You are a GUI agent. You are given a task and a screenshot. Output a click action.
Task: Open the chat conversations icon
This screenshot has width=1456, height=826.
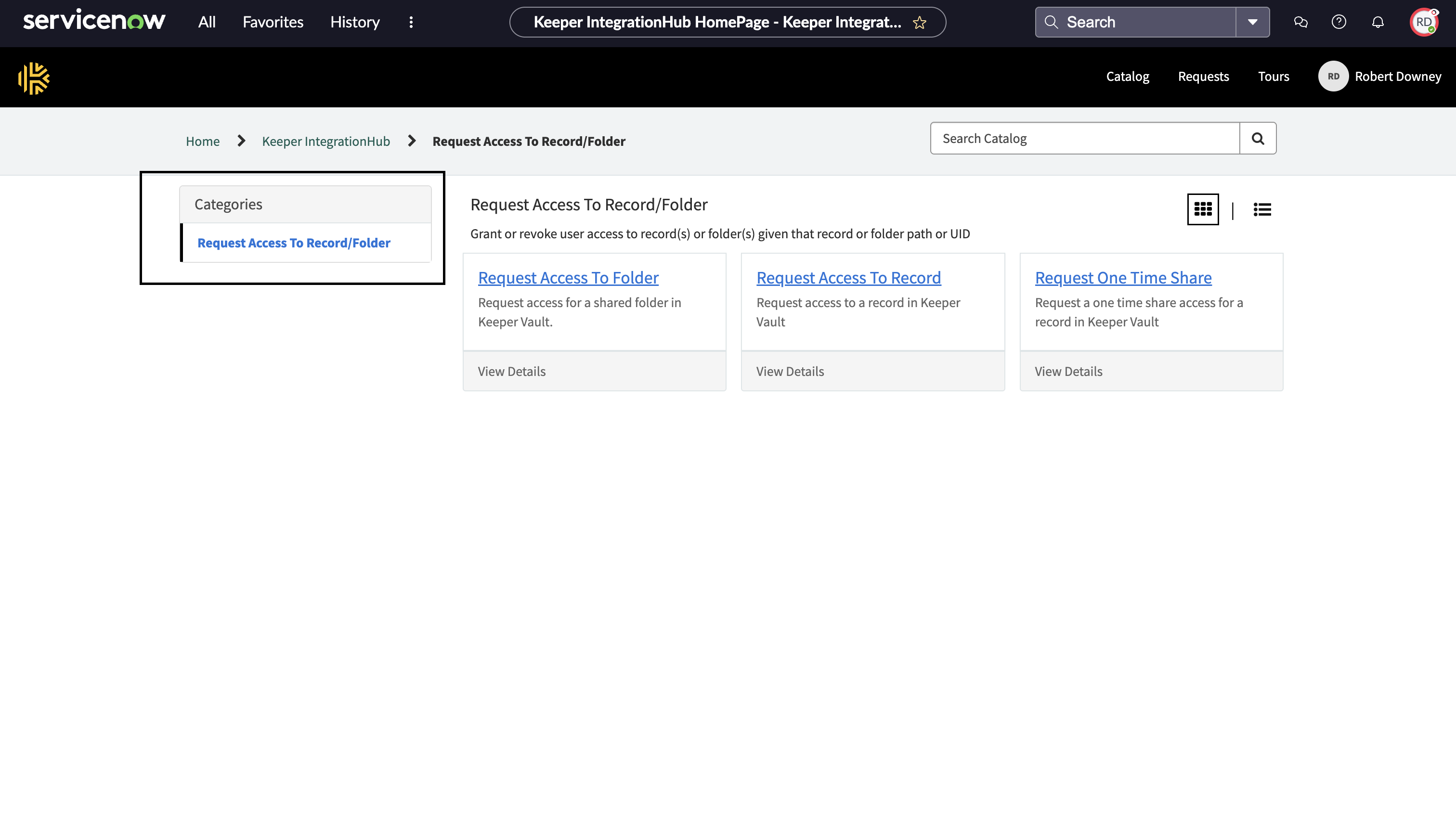1300,22
